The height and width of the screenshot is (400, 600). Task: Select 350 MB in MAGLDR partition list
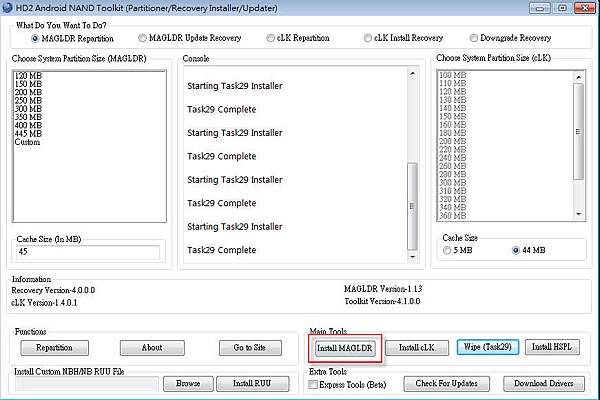[28, 117]
